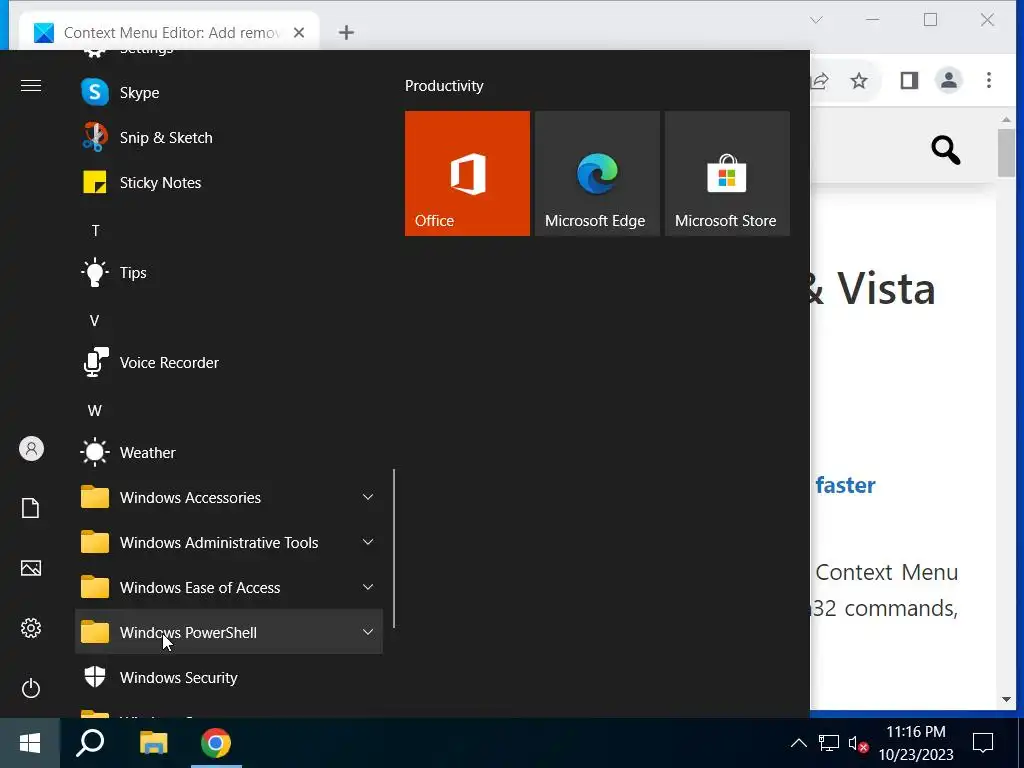The width and height of the screenshot is (1024, 768).
Task: Click the muted volume tray icon
Action: coord(858,743)
